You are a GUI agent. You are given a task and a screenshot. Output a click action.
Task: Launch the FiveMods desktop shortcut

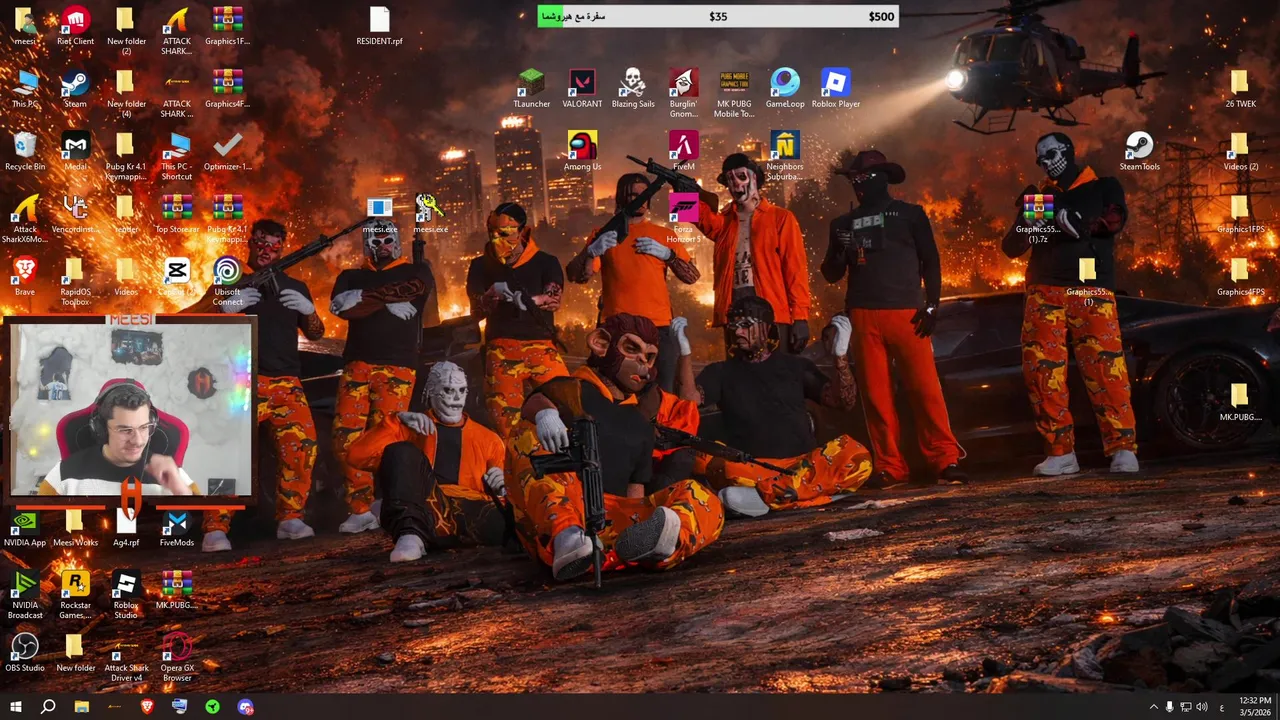[x=176, y=528]
